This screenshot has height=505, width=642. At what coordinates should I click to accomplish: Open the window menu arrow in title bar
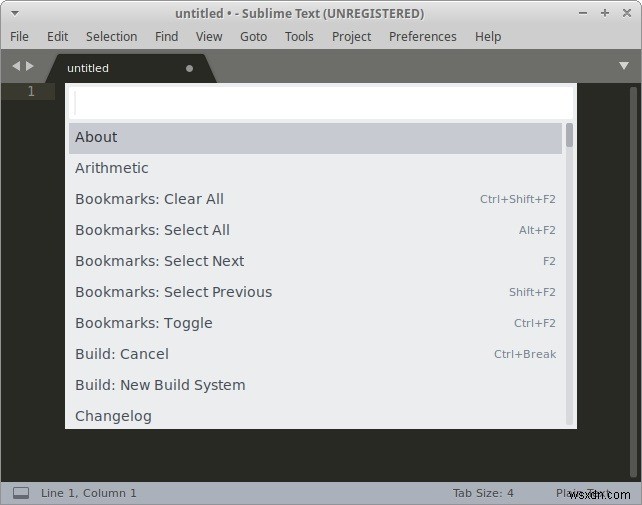[15, 14]
